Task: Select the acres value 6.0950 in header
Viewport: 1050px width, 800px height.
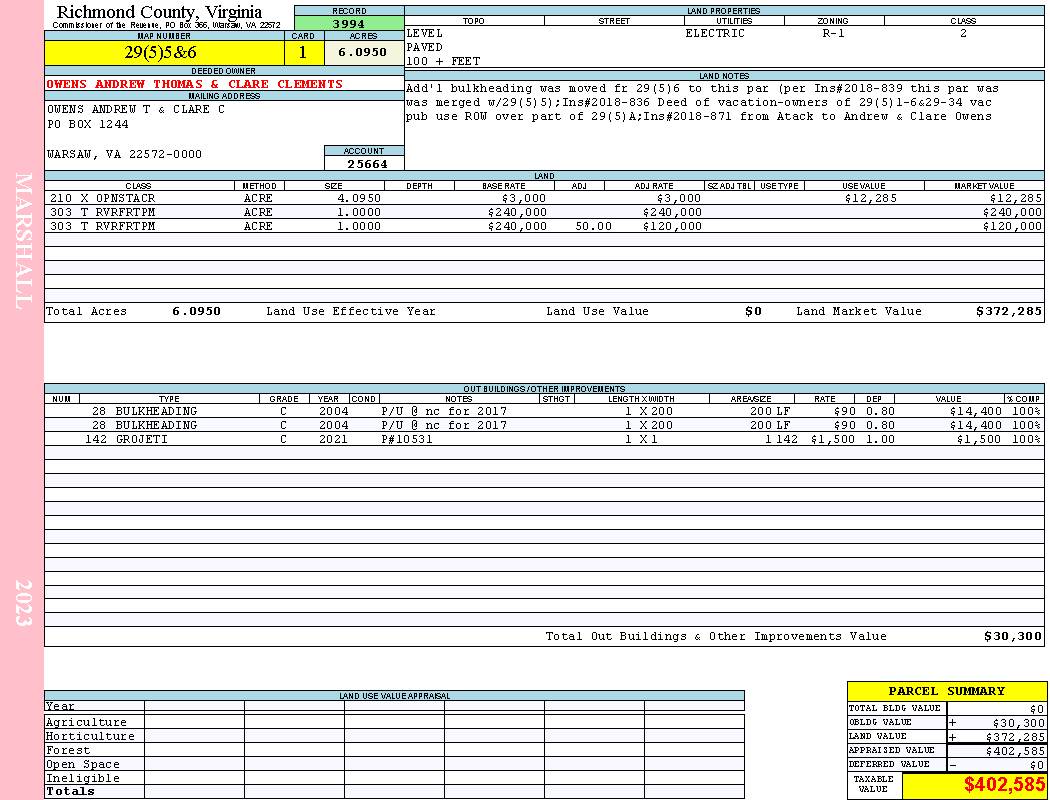Action: point(362,52)
